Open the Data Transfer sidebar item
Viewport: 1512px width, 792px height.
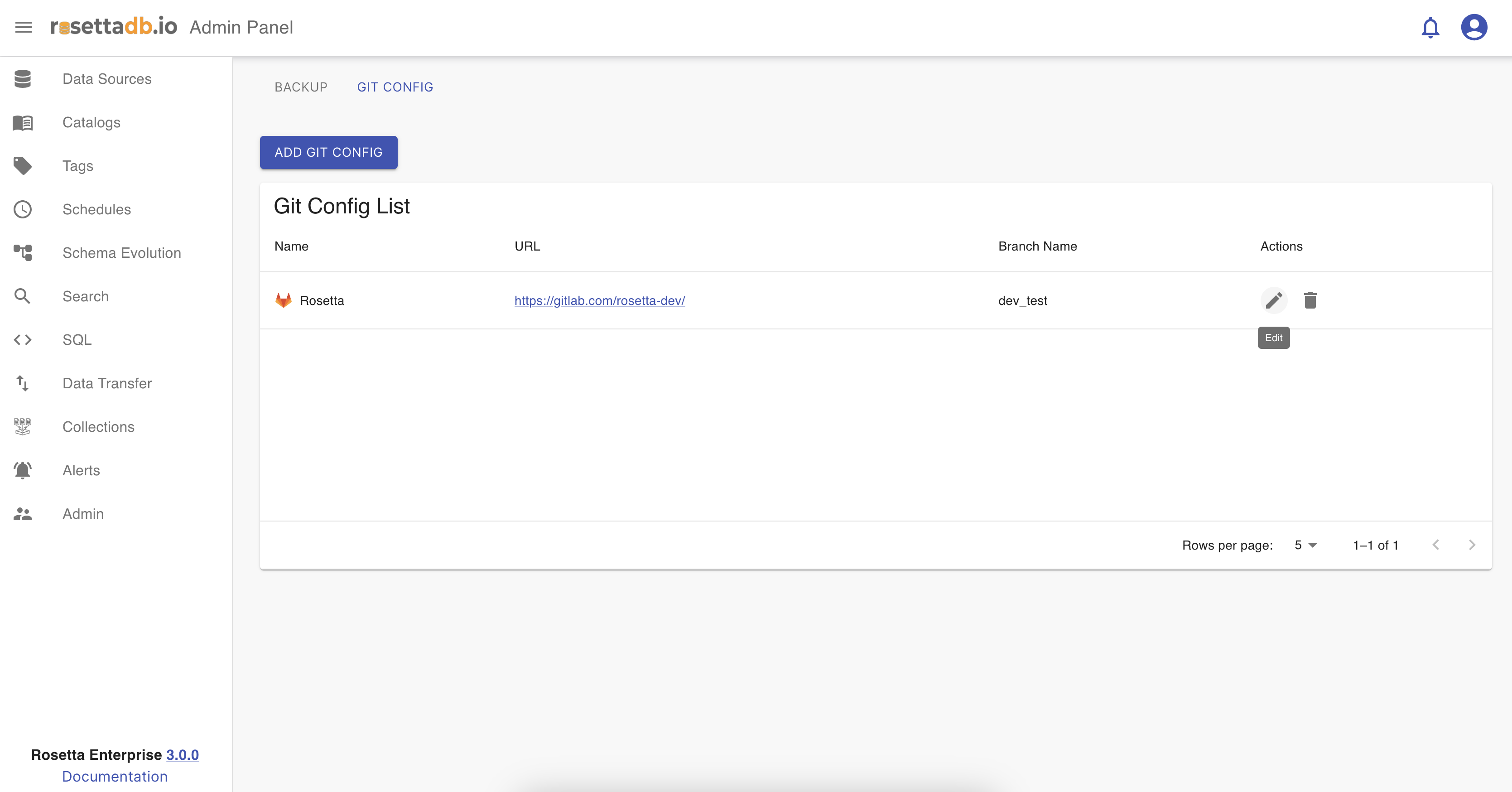pos(107,383)
